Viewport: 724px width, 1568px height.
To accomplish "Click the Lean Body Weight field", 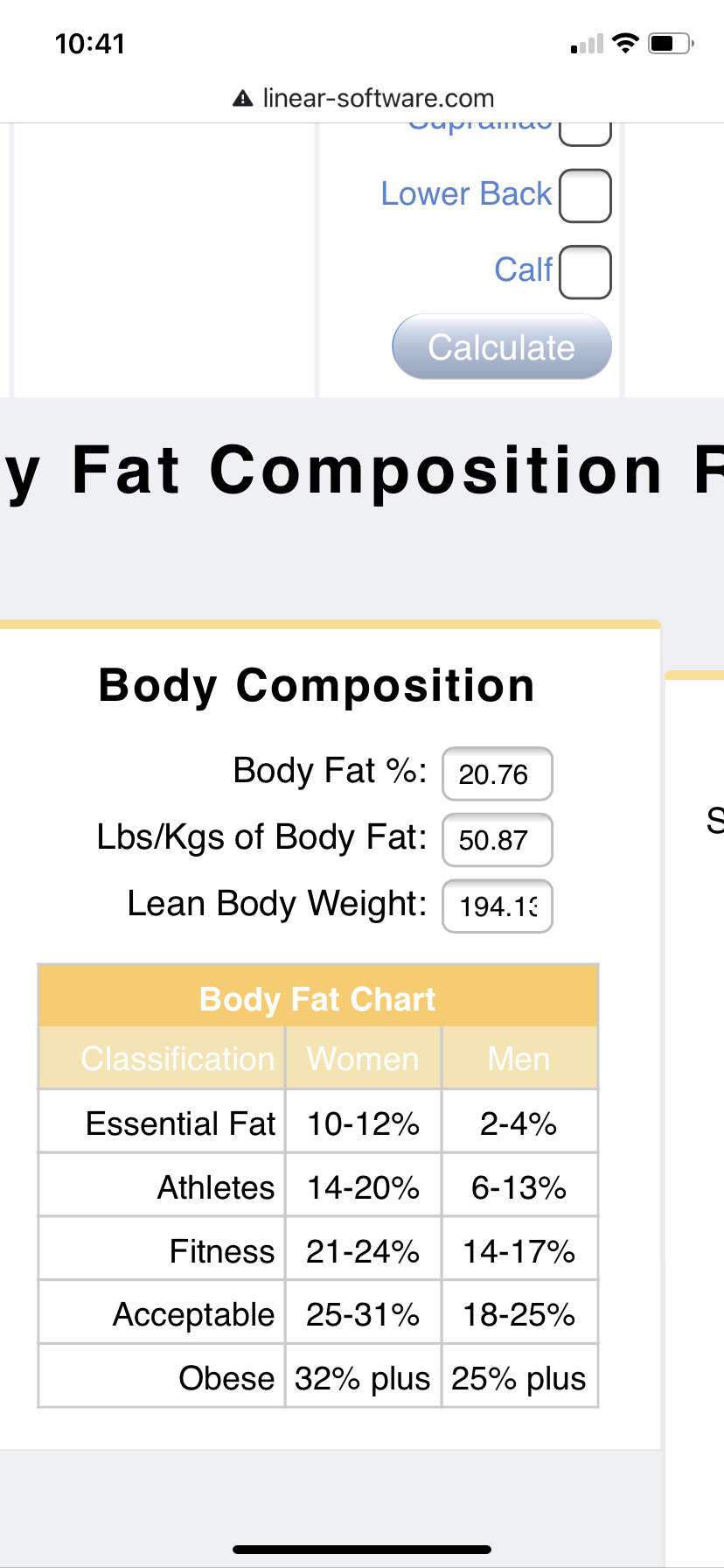I will 497,906.
